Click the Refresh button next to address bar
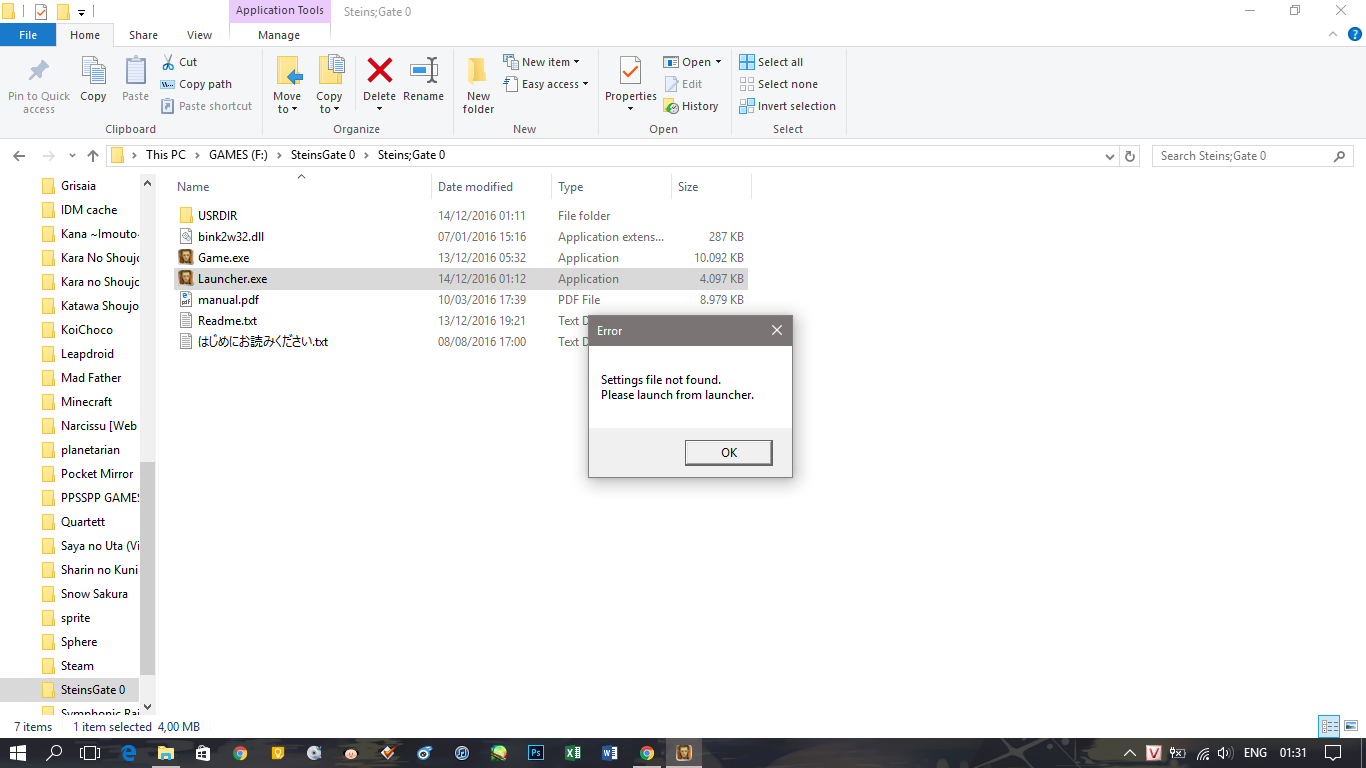The width and height of the screenshot is (1366, 768). [x=1131, y=156]
